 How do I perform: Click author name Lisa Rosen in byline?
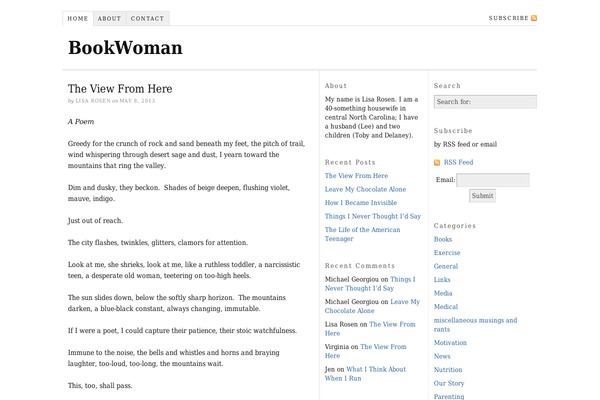pyautogui.click(x=93, y=101)
